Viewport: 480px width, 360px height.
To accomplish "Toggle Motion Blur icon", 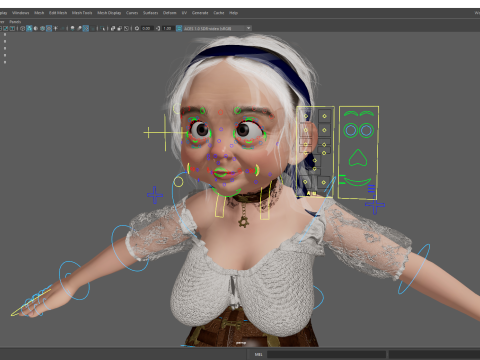I will (79, 28).
